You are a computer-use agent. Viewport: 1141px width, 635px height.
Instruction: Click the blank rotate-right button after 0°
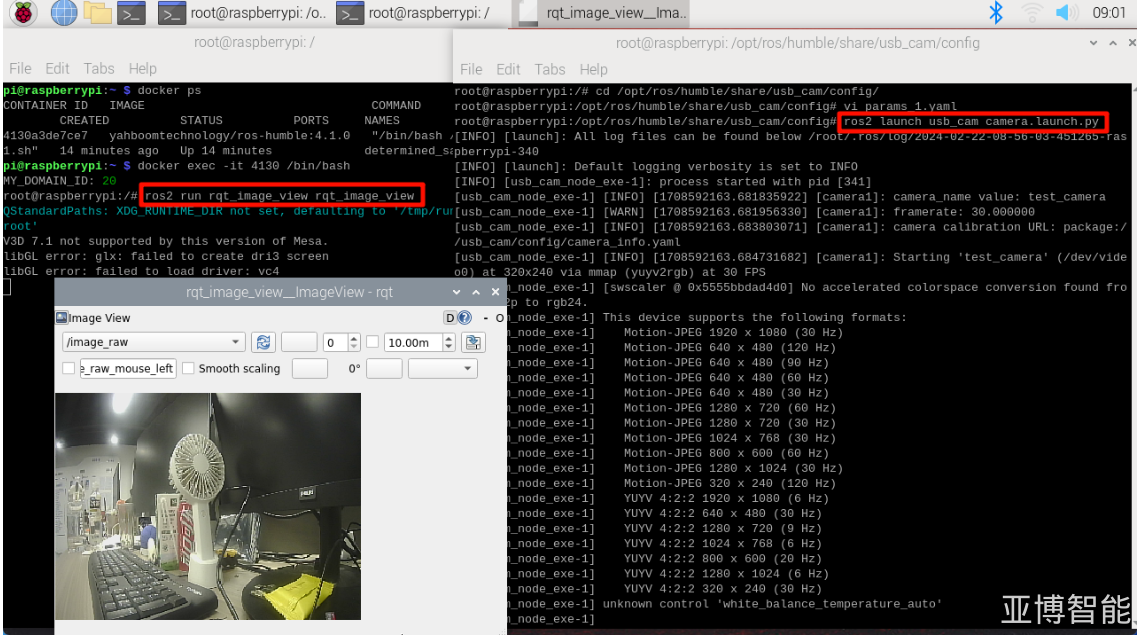click(x=384, y=369)
